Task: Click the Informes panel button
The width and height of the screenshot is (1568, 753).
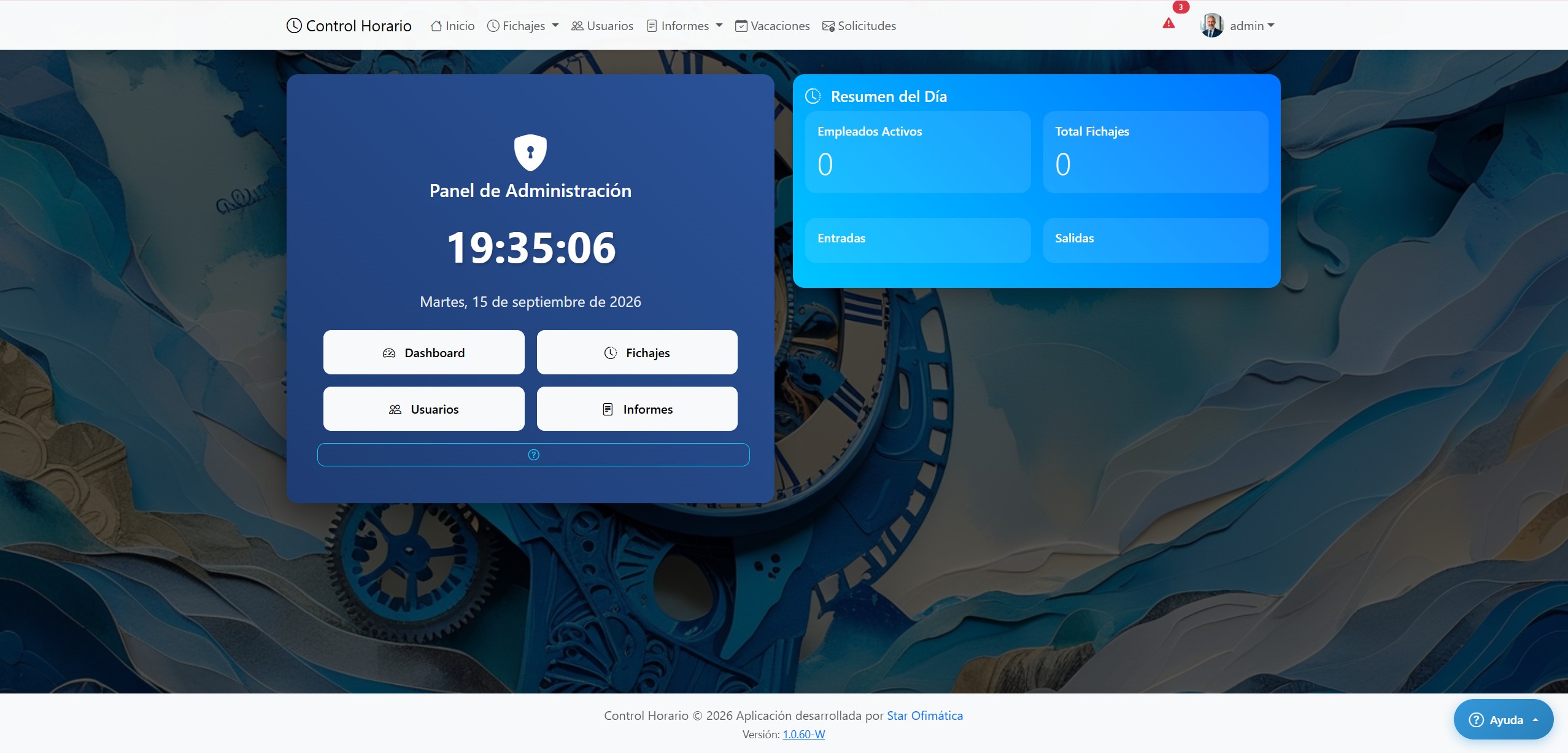Action: pos(637,409)
